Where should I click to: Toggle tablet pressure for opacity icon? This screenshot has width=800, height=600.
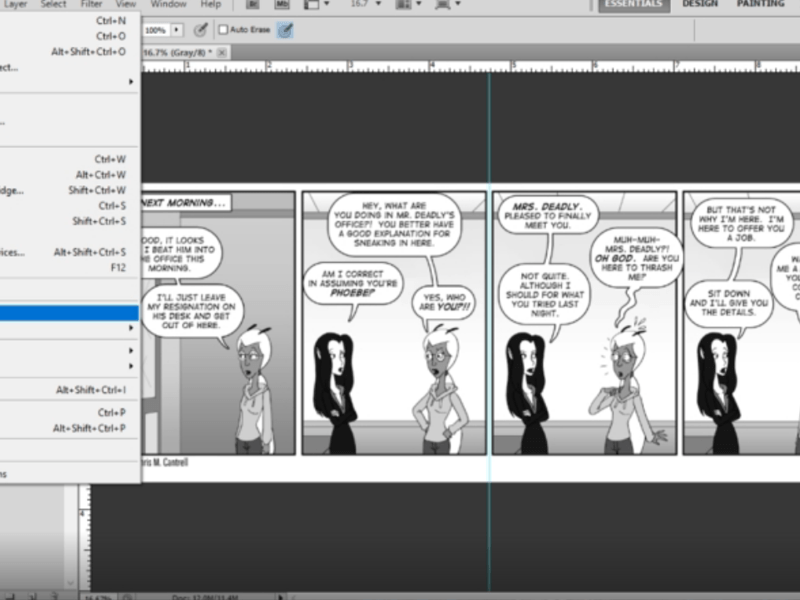point(201,30)
